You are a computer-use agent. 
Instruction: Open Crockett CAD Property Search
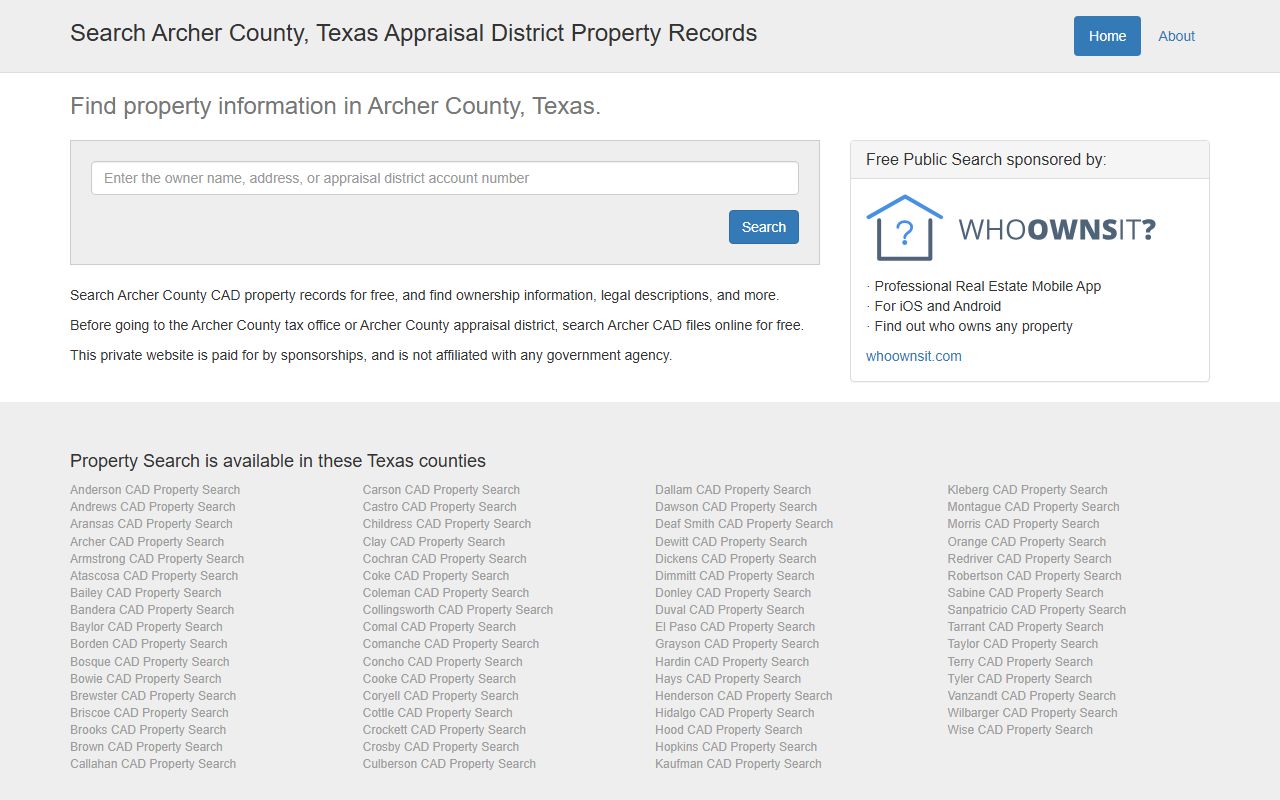(444, 730)
